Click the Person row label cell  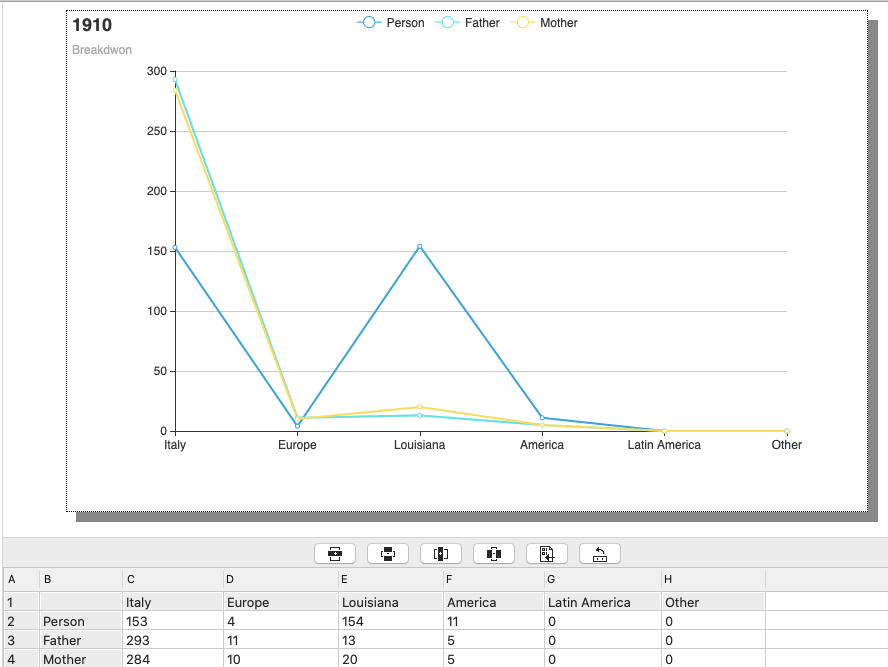pos(80,621)
